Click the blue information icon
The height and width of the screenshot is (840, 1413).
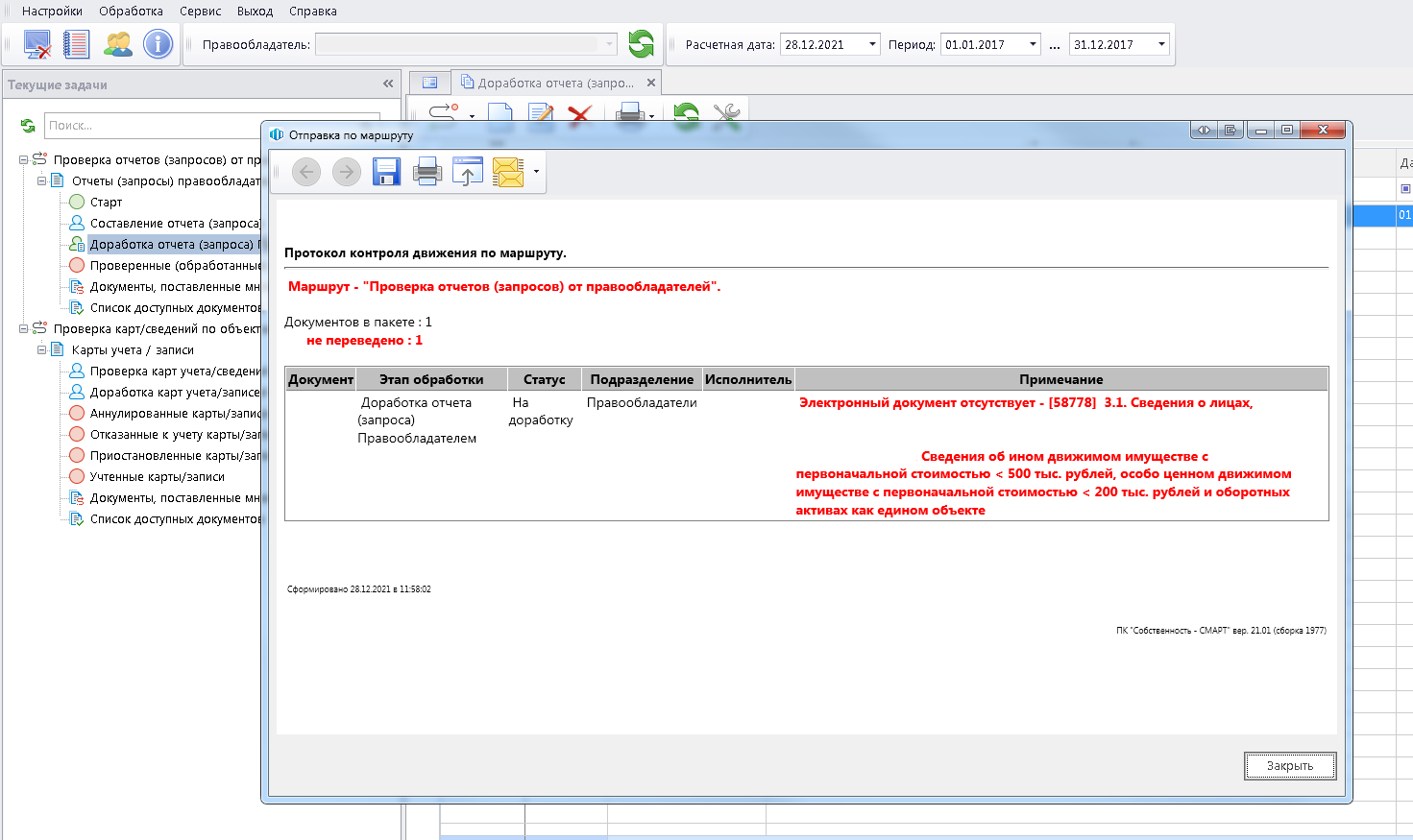point(158,44)
